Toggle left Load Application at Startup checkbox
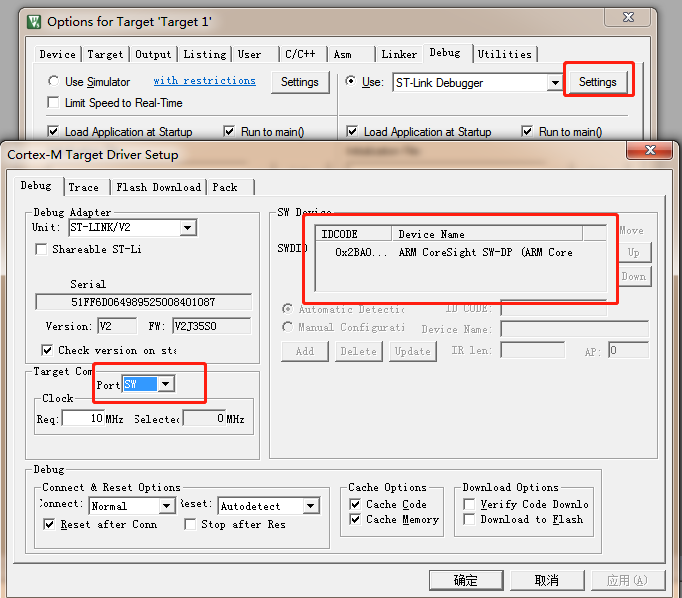This screenshot has width=682, height=598. 53,131
